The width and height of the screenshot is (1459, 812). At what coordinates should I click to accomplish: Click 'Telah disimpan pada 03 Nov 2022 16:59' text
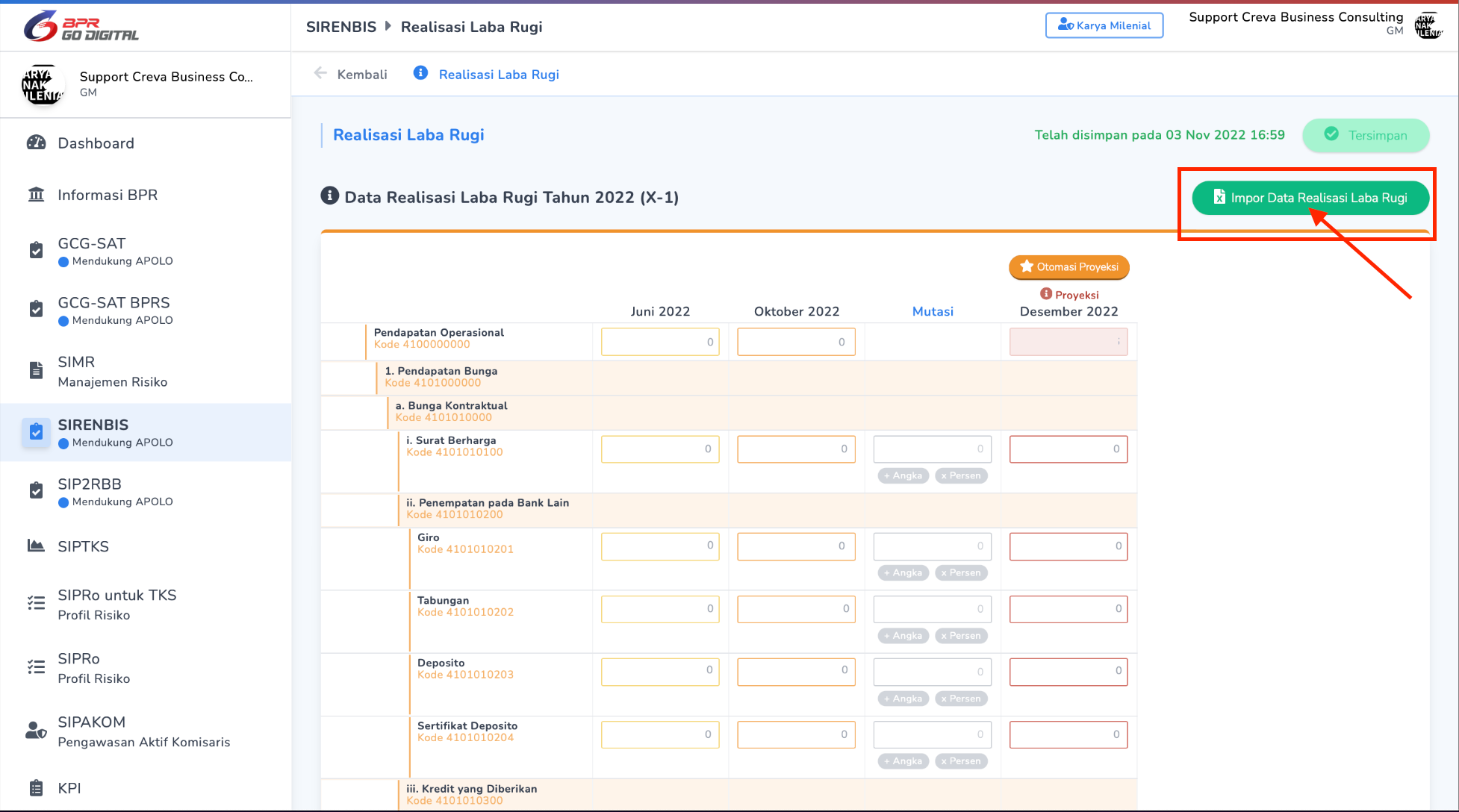[1160, 135]
